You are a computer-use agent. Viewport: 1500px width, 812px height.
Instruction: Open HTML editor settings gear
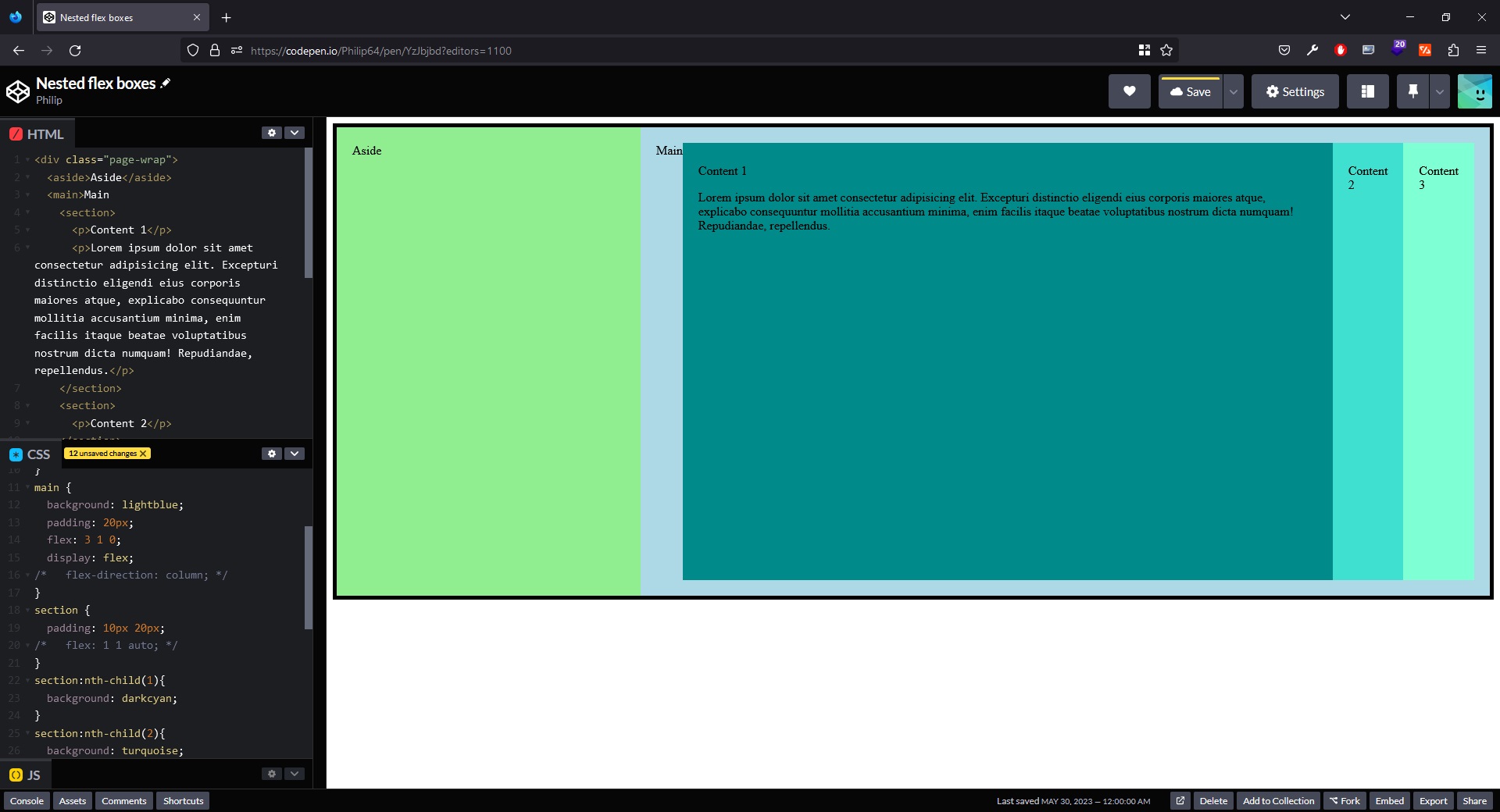(x=271, y=133)
